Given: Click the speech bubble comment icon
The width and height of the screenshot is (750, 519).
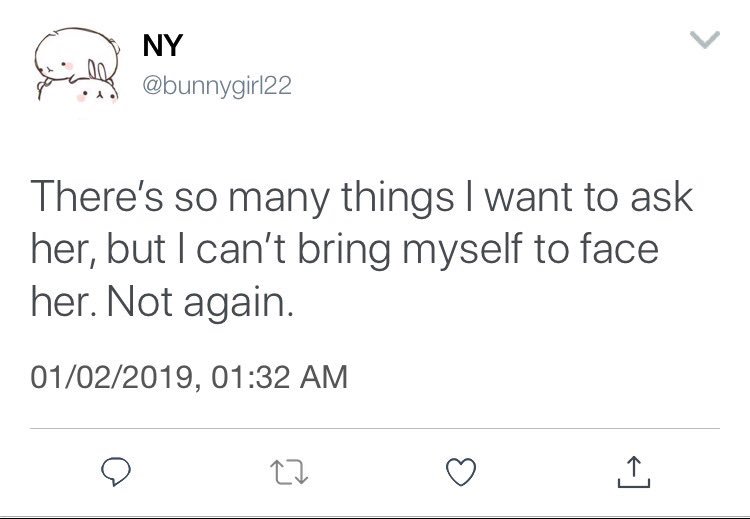Looking at the screenshot, I should pyautogui.click(x=111, y=469).
